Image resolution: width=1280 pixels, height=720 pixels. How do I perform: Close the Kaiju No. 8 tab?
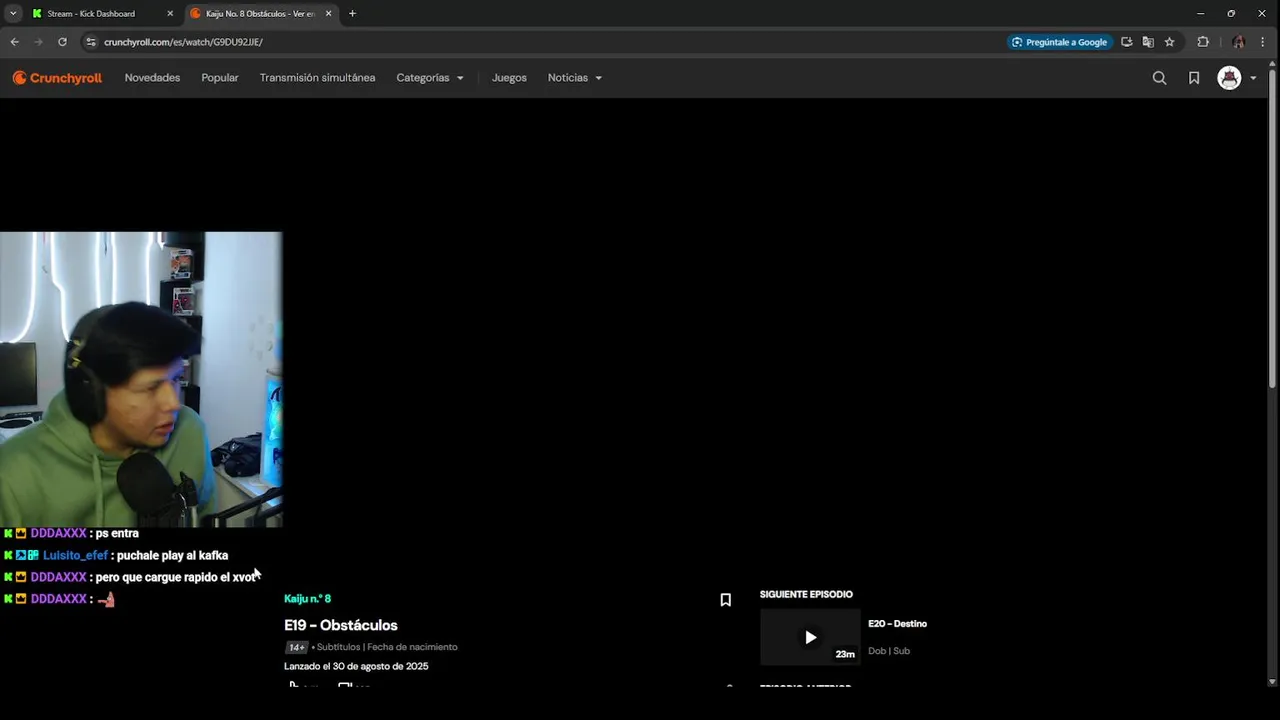point(328,14)
